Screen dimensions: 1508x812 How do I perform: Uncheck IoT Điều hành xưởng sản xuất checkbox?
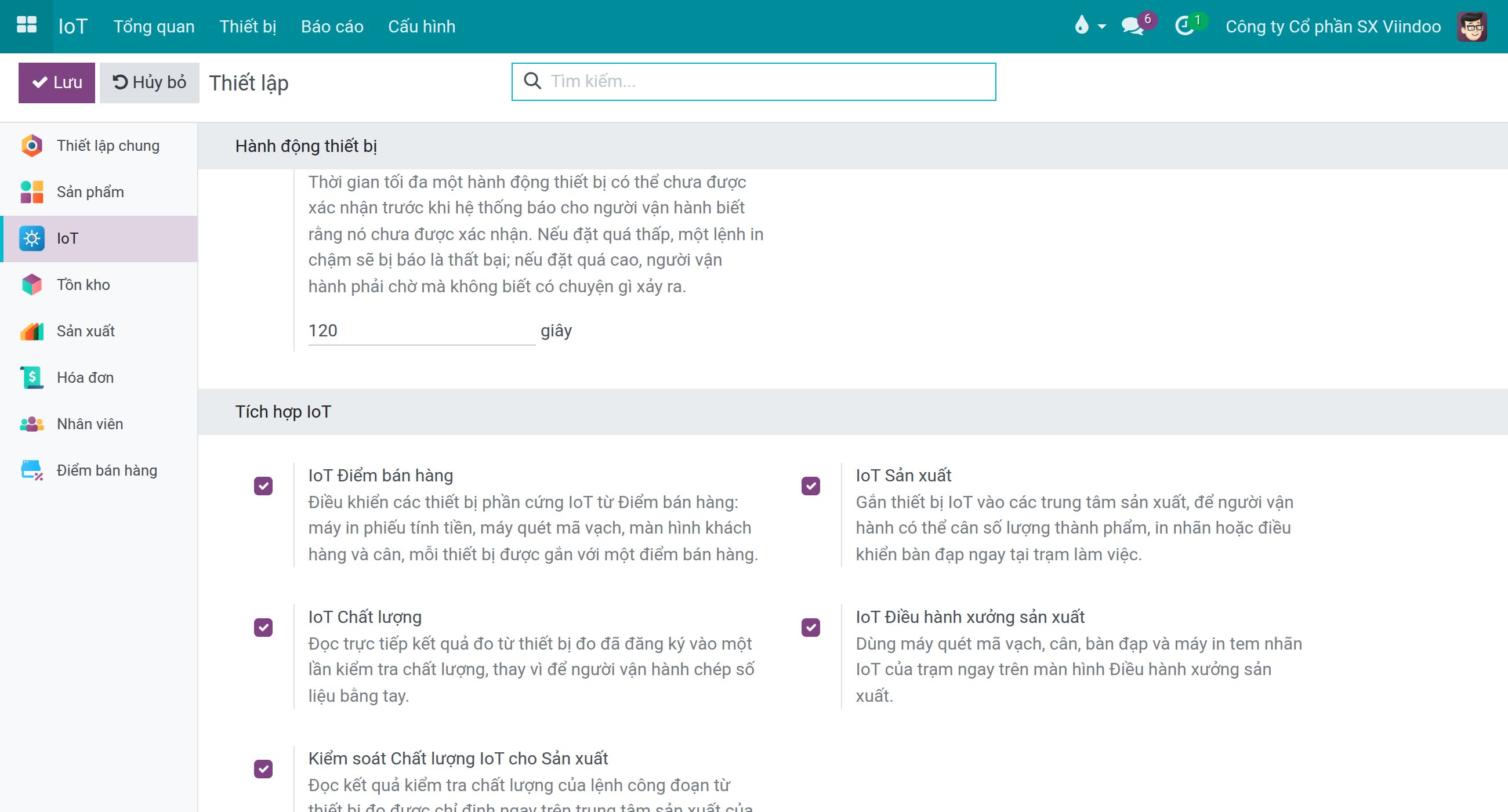tap(811, 628)
